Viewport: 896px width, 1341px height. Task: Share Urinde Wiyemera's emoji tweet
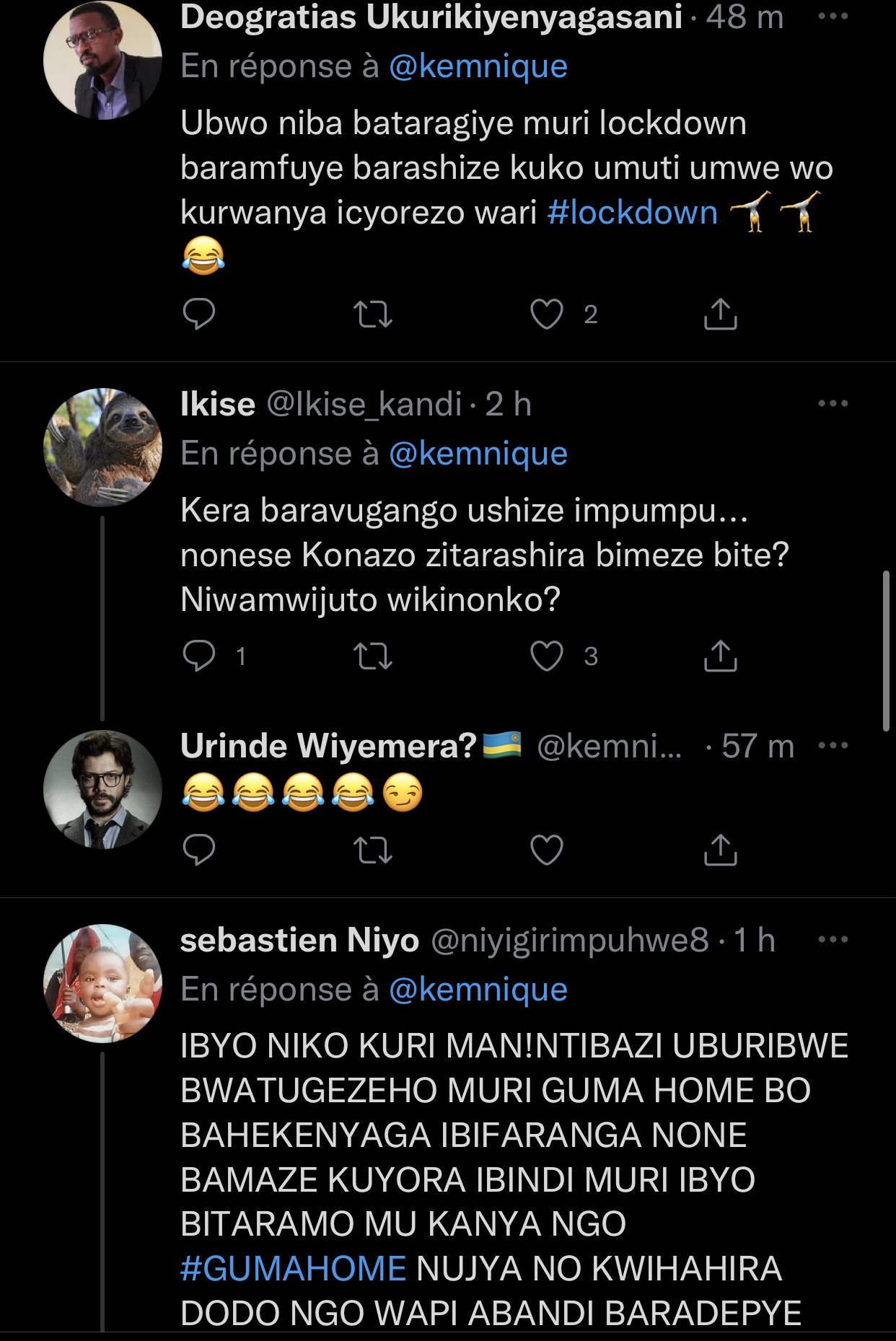(720, 850)
